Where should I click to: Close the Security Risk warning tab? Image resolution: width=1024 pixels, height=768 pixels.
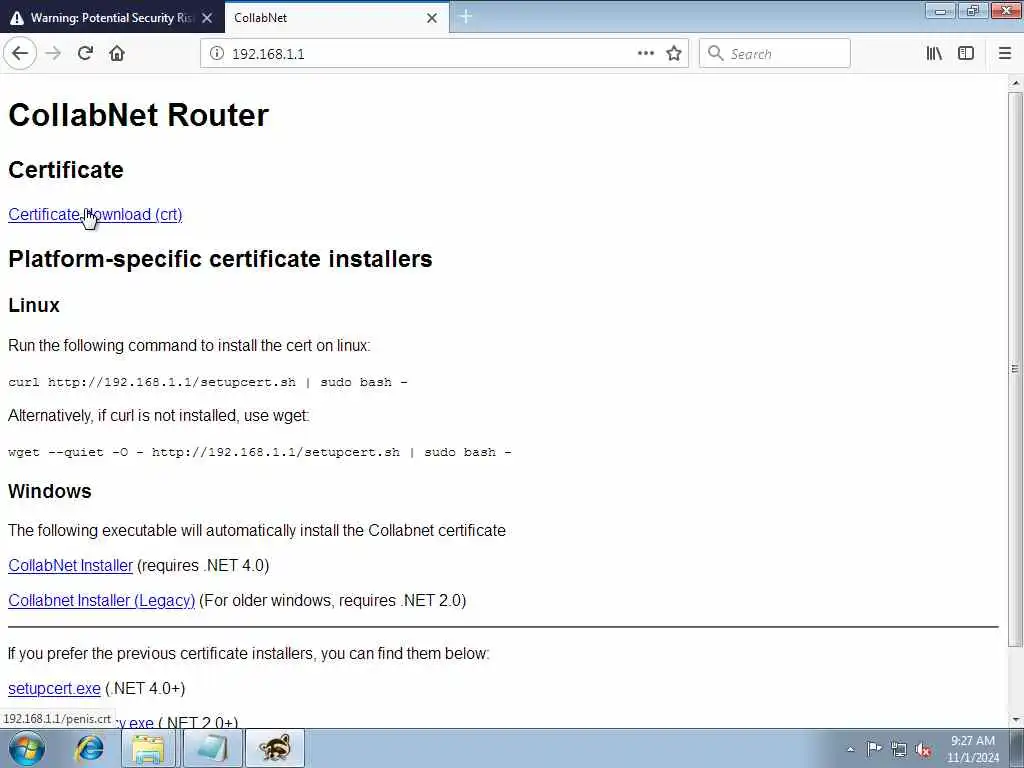coord(207,18)
